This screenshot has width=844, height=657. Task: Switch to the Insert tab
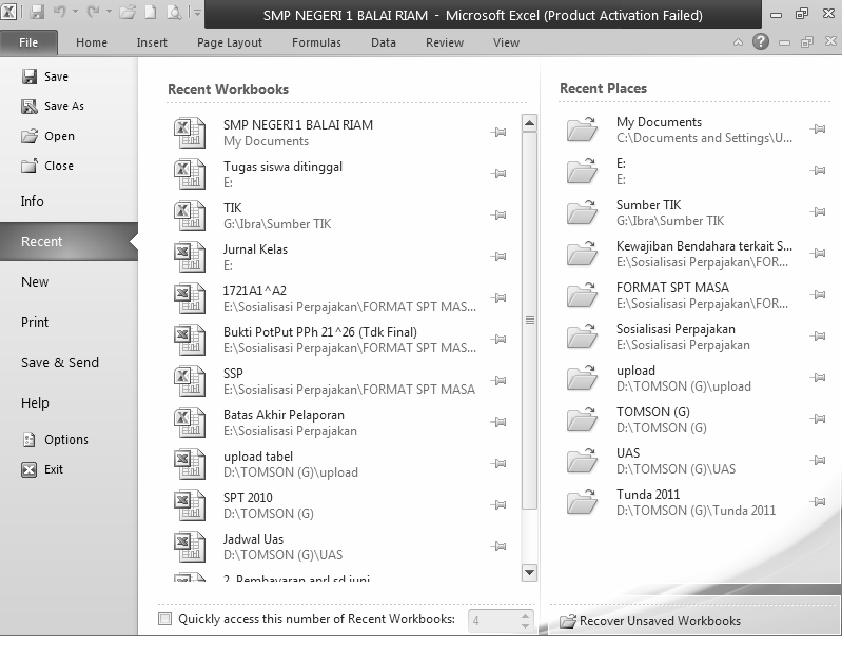tap(152, 43)
